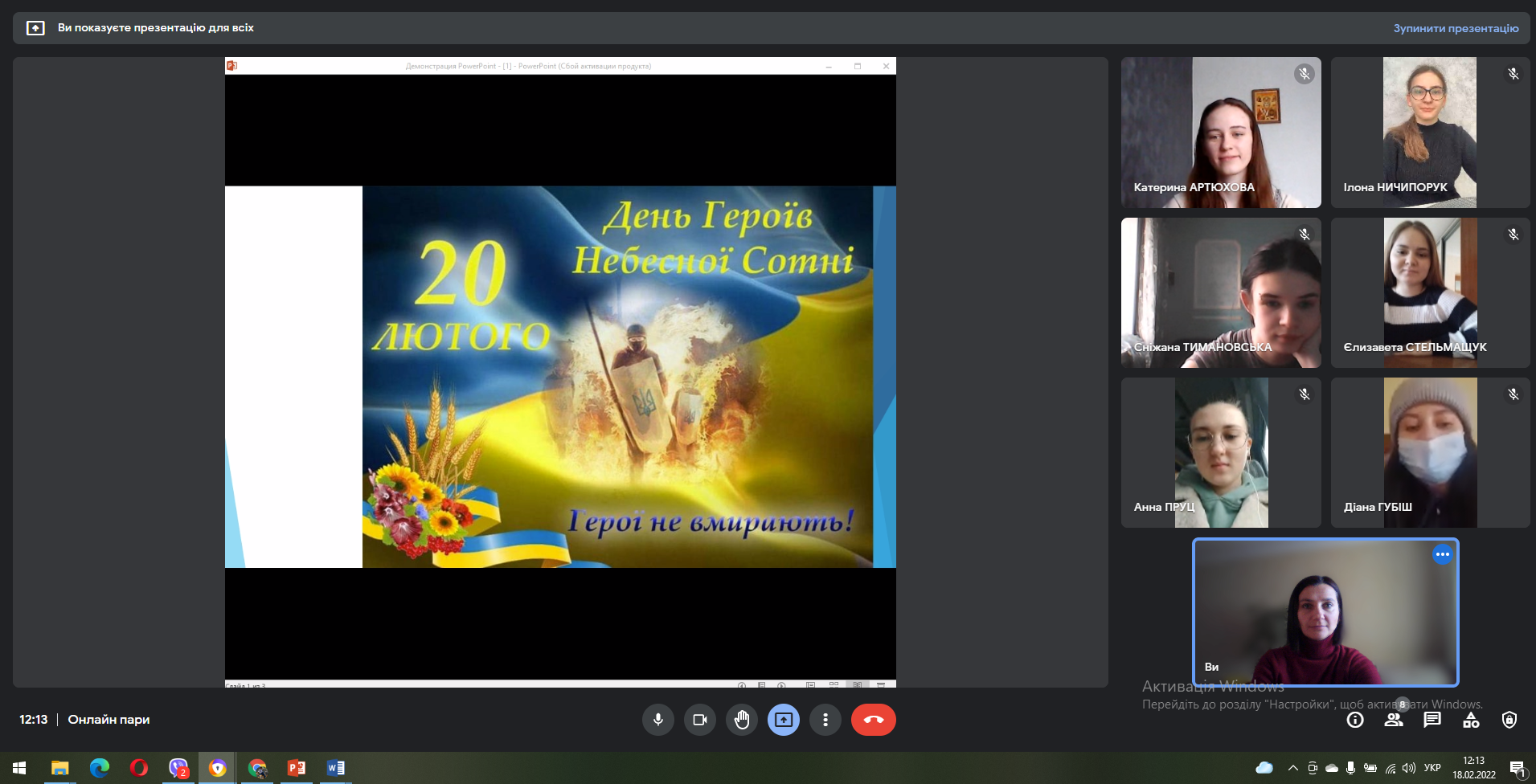
Task: Click Зупинити презентацію to stop presenting
Action: 1456,28
